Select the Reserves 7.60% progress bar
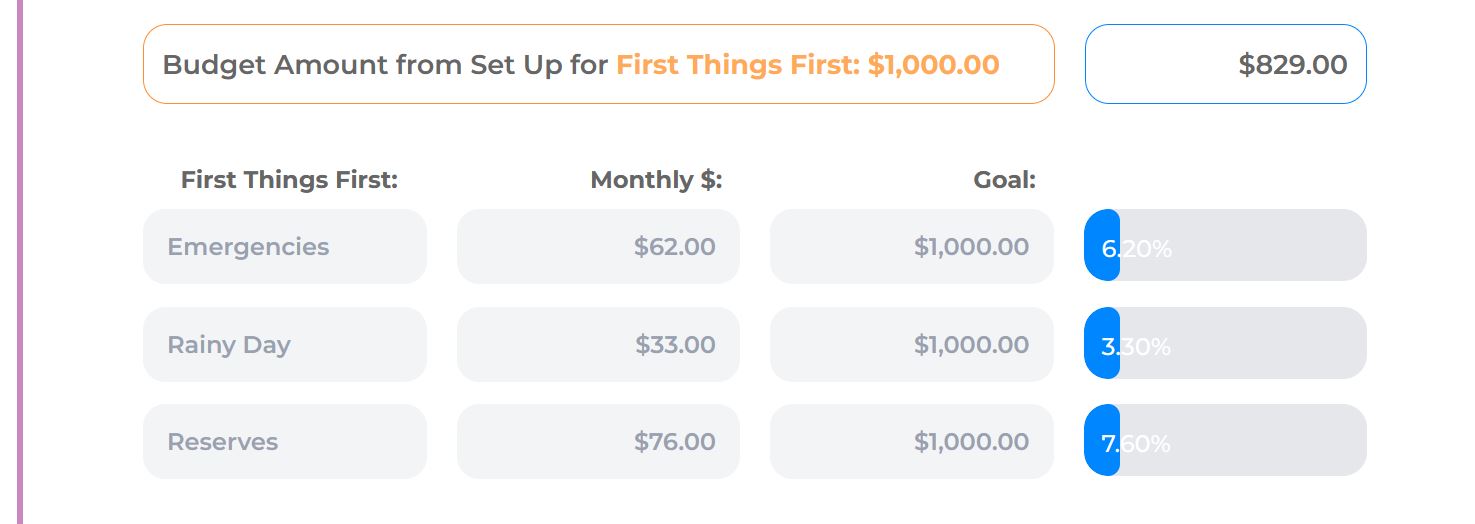The height and width of the screenshot is (524, 1475). (1225, 442)
